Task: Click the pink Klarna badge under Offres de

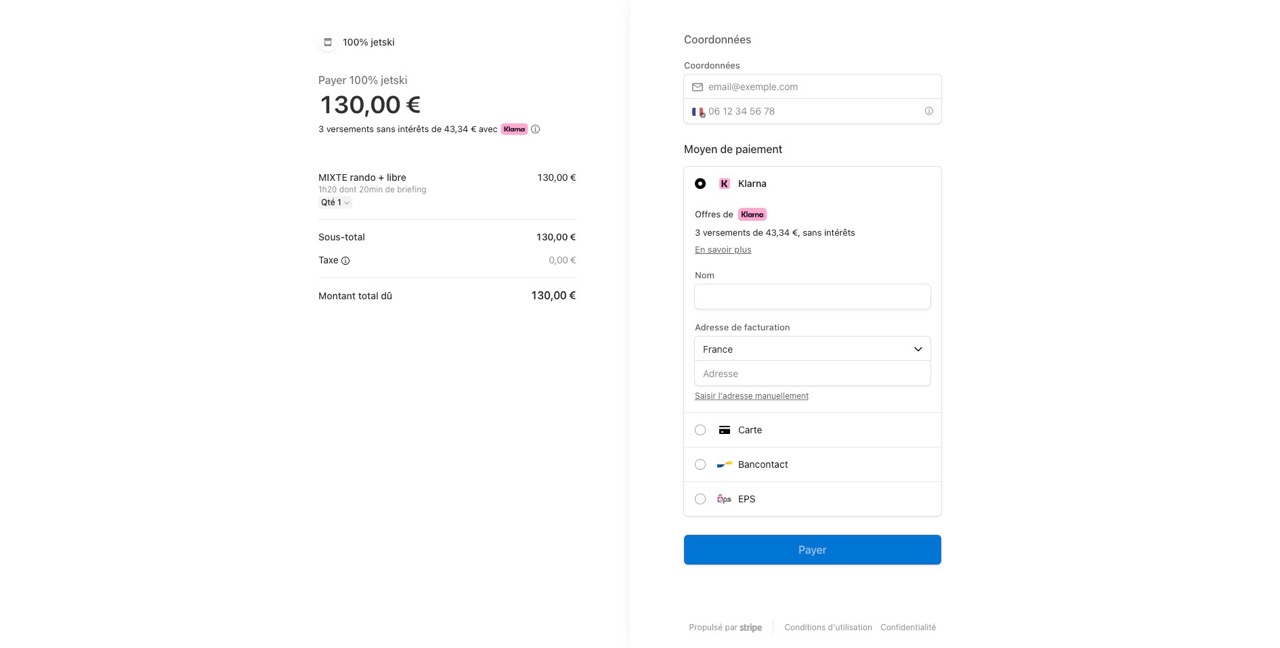Action: (752, 214)
